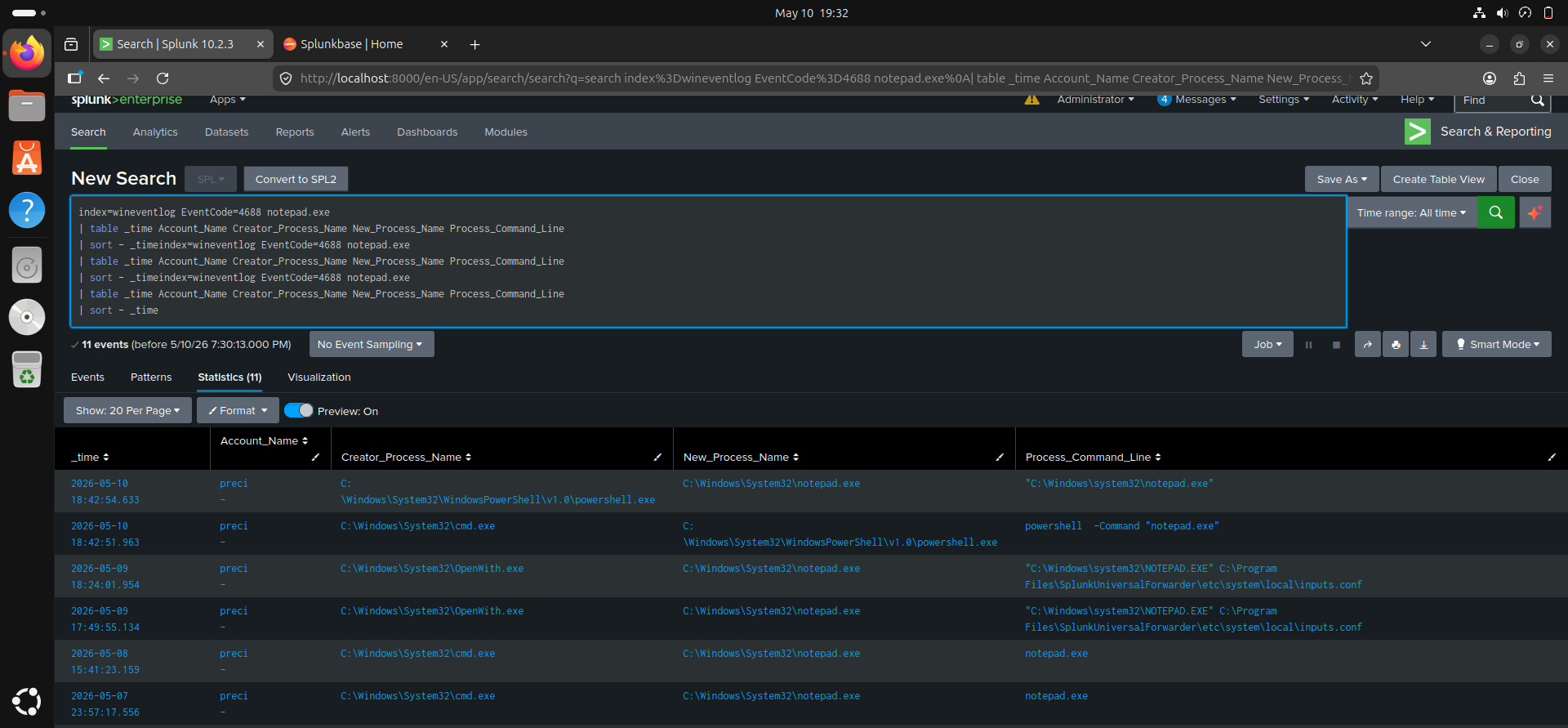
Task: Open the Apps menu
Action: [227, 100]
